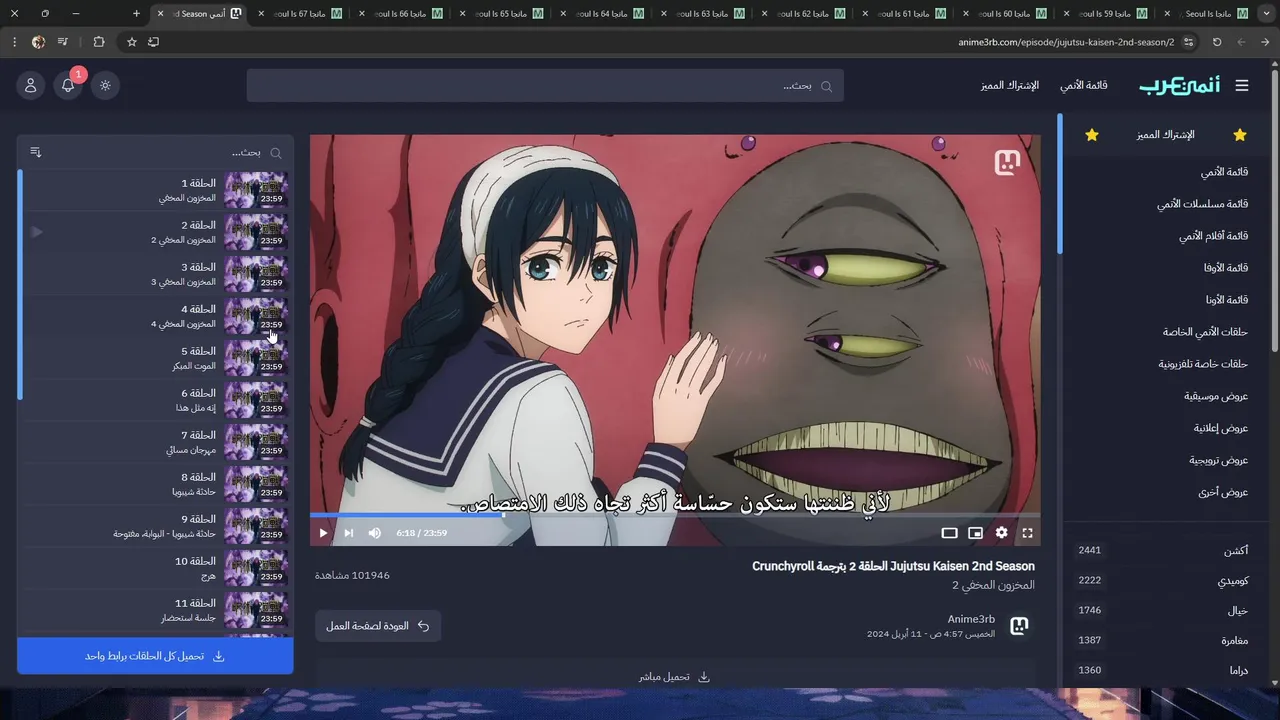Select the مغامرة genre with 1387

1162,641
